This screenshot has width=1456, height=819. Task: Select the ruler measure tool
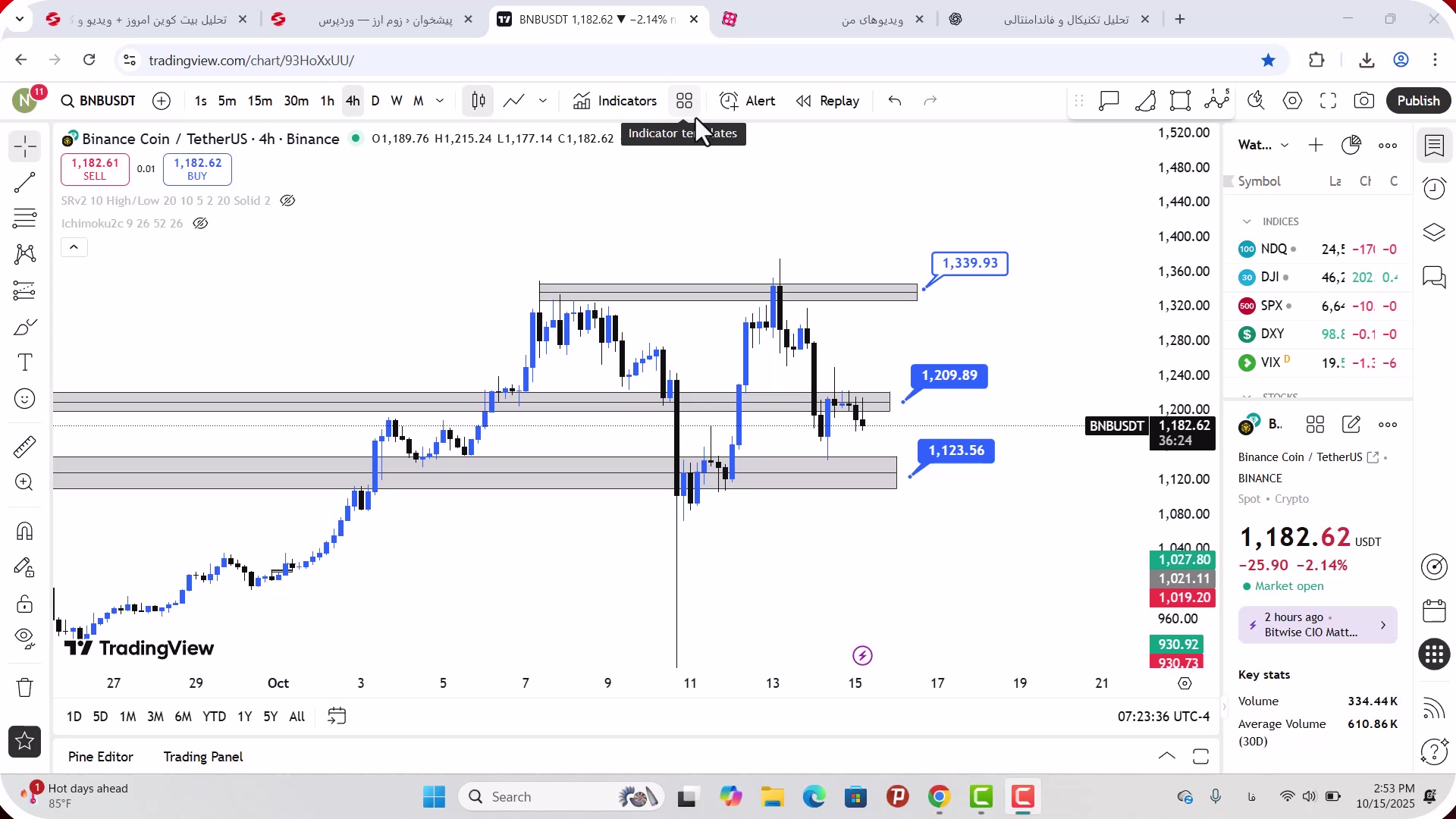(x=24, y=447)
